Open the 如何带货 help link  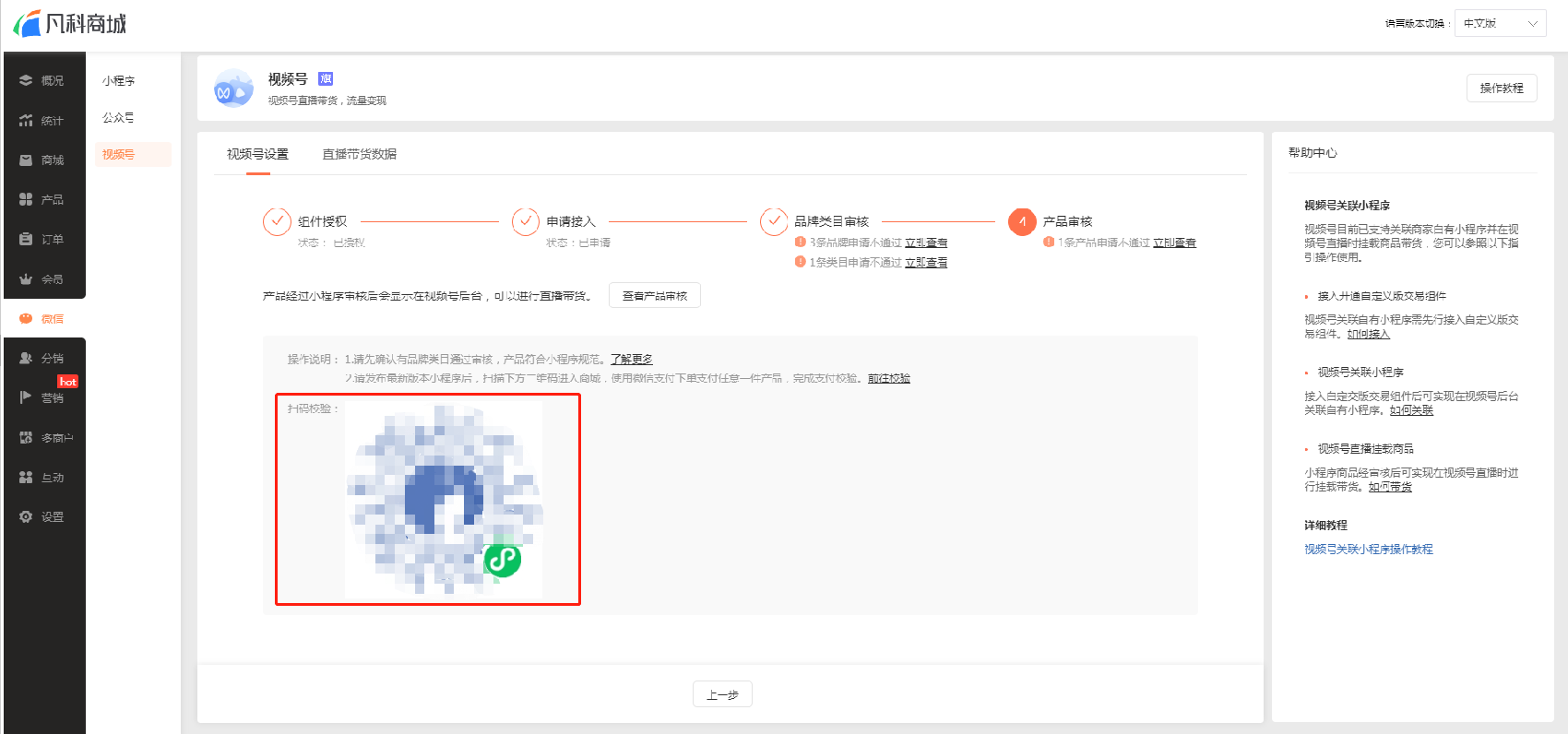[1390, 487]
